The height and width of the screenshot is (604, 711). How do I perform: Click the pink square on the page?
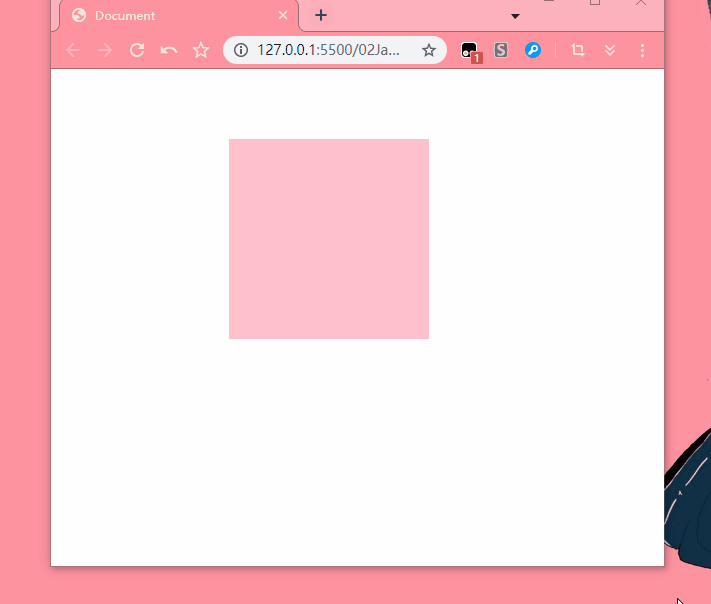(x=329, y=239)
